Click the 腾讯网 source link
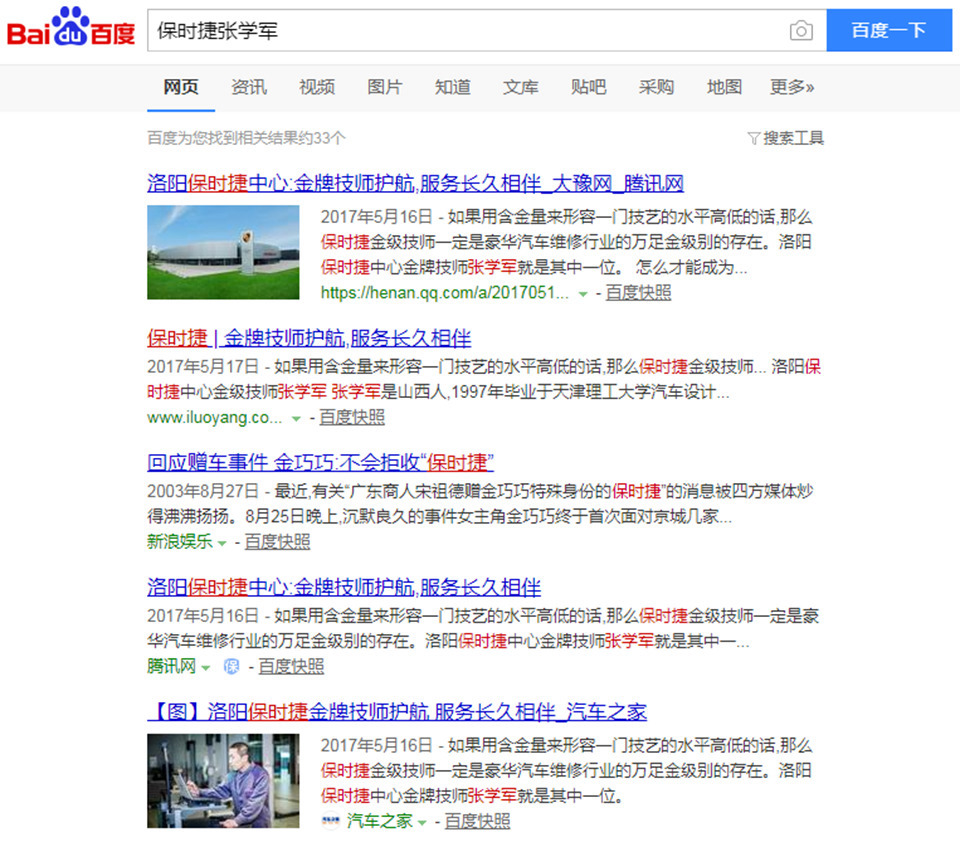Viewport: 960px width, 842px height. pos(171,666)
